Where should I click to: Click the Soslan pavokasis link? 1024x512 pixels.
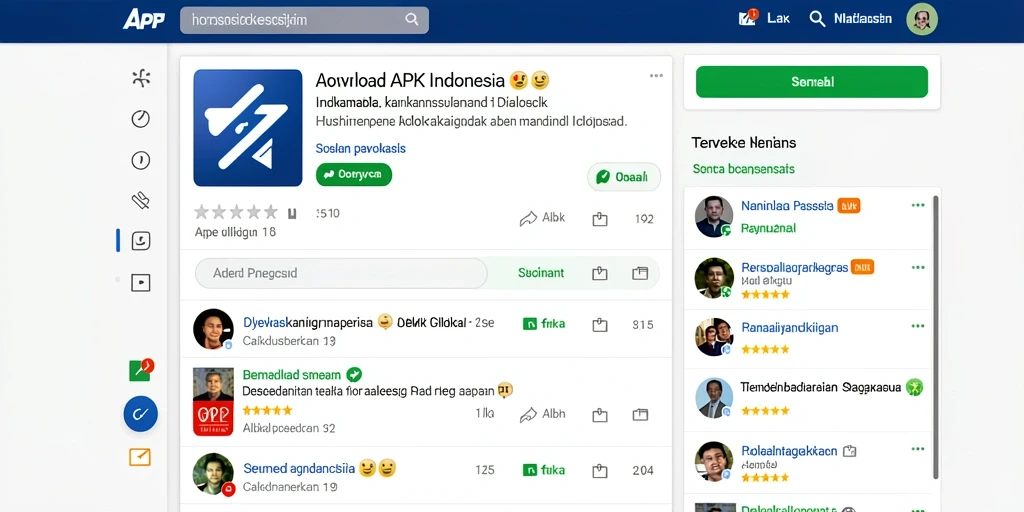(x=360, y=149)
